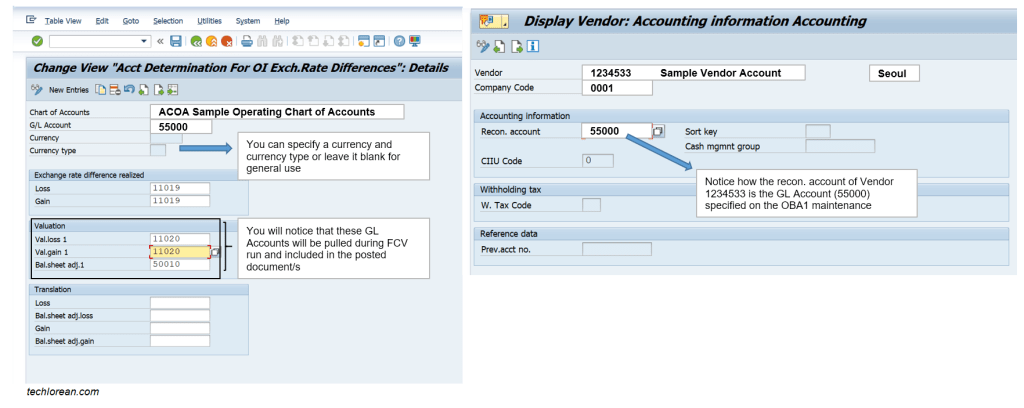Click the Bal.sheet adj.1 50010 field
Viewport: 1024px width, 408px height.
[x=180, y=264]
